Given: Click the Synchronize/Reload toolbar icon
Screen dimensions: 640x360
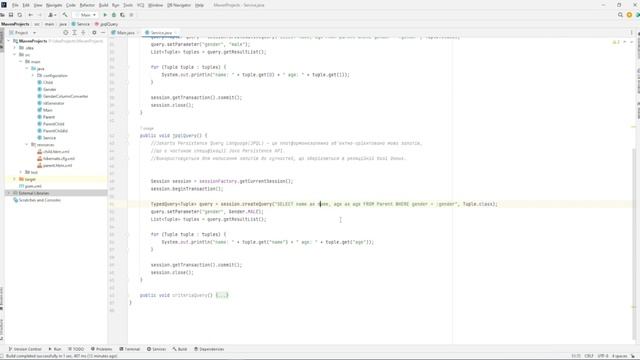Looking at the screenshot, I should [20, 15].
